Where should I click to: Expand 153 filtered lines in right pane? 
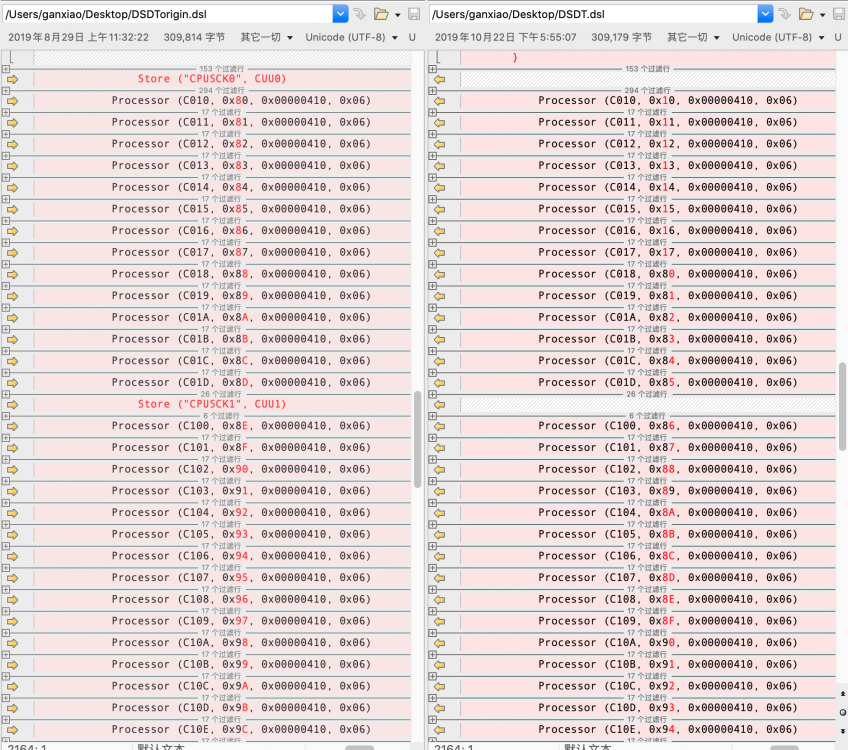pos(433,69)
